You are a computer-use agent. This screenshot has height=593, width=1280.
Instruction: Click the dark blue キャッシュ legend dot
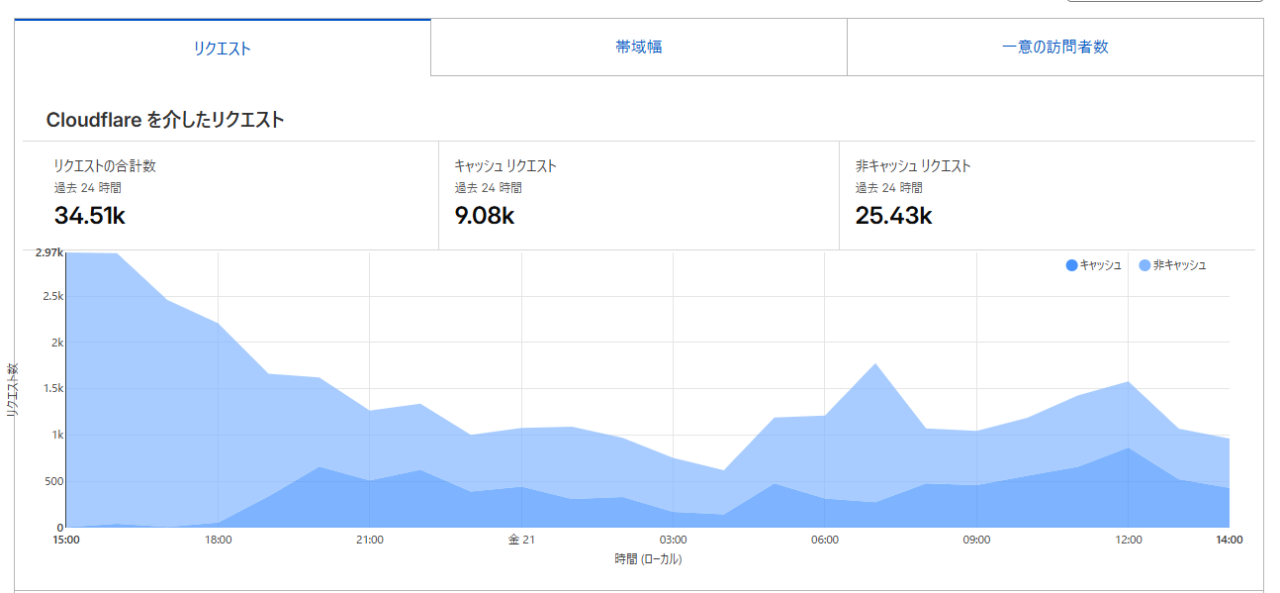(x=1072, y=265)
